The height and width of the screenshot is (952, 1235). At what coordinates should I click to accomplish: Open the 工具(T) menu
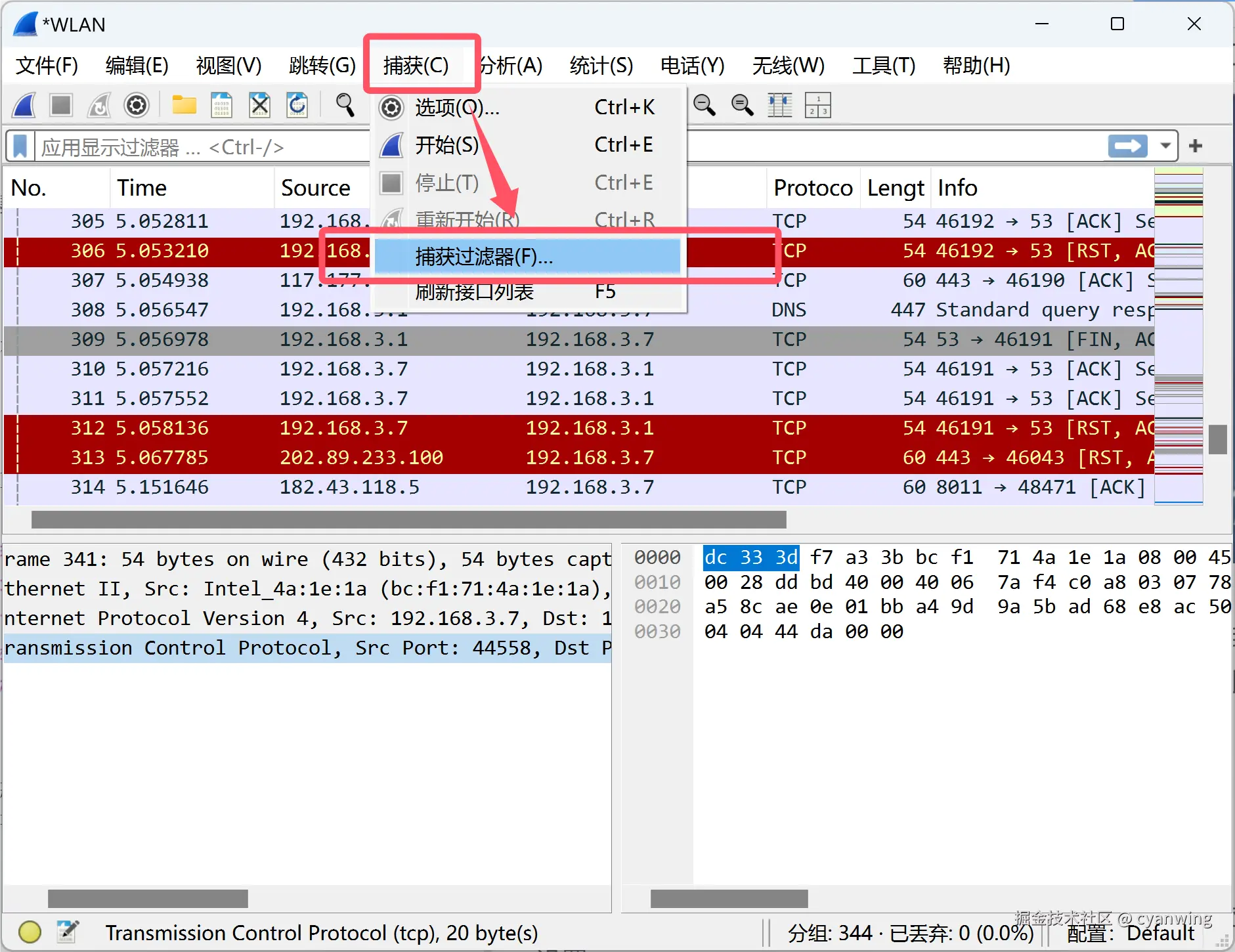point(883,66)
